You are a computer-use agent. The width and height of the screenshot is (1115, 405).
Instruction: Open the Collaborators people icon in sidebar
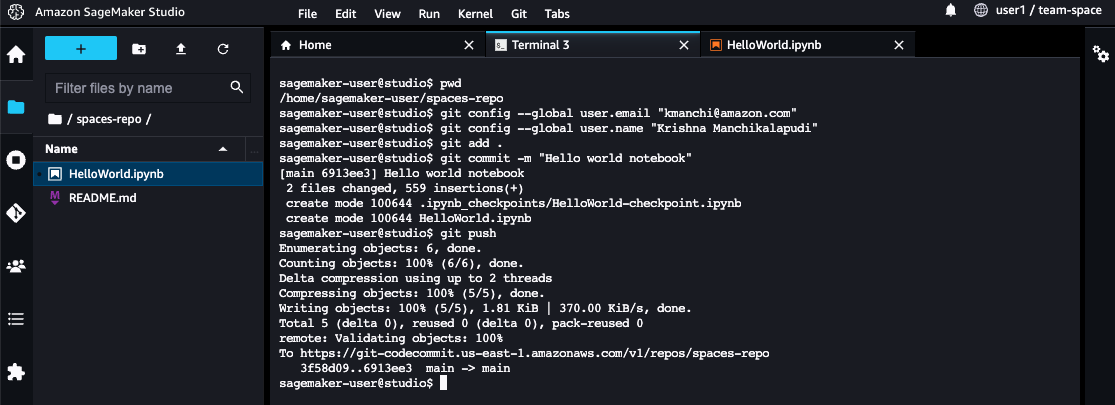coord(16,266)
